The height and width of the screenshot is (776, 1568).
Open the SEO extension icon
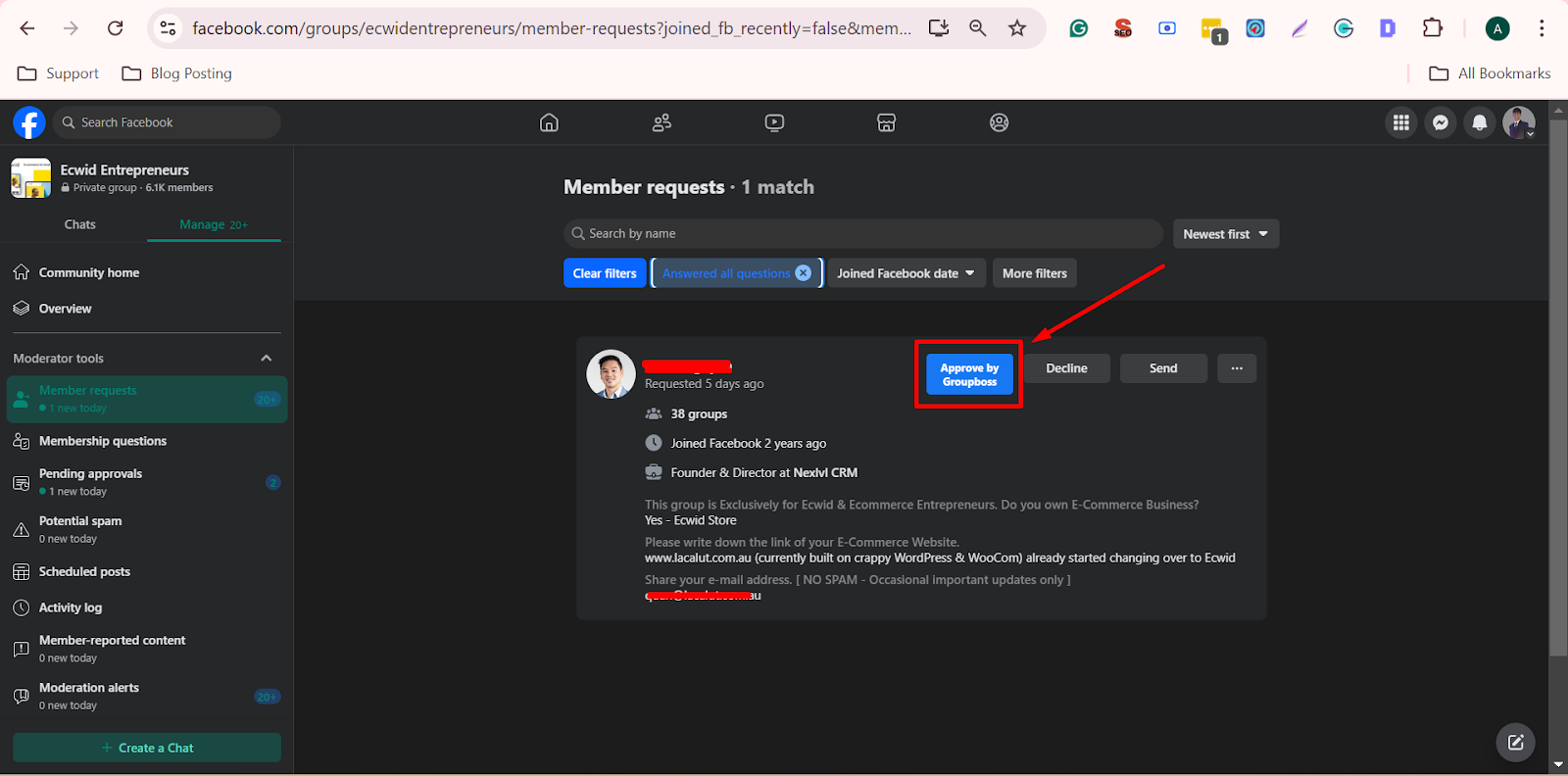pyautogui.click(x=1123, y=28)
